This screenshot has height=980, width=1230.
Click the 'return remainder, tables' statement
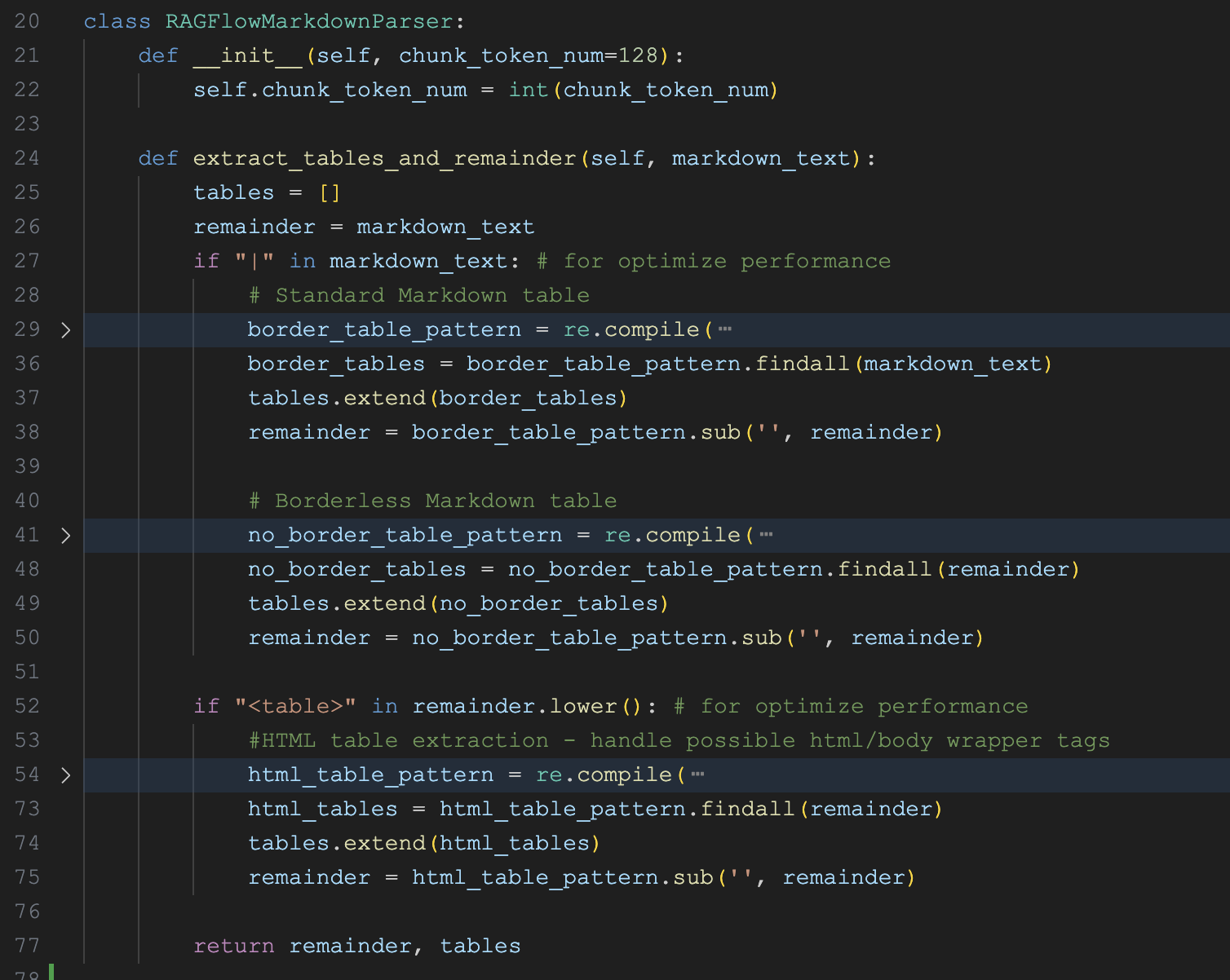[x=357, y=946]
